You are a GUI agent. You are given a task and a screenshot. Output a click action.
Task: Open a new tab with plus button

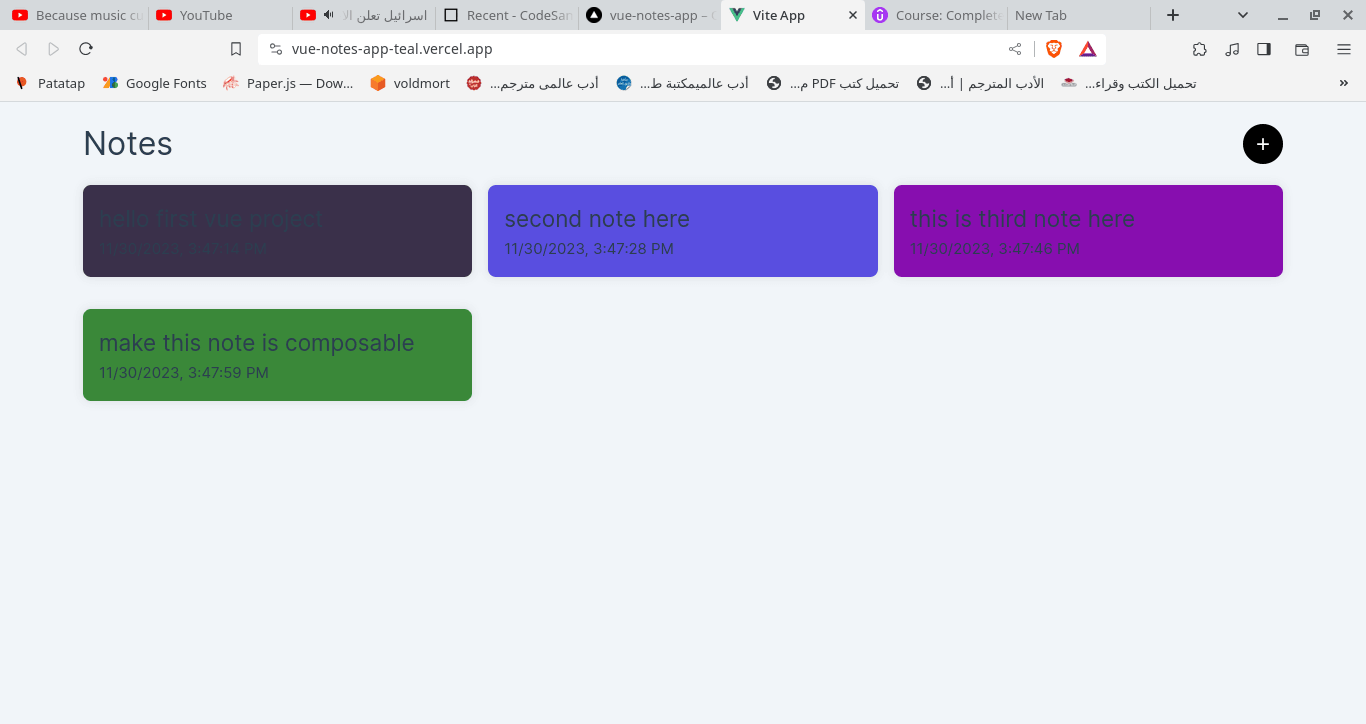[1173, 15]
